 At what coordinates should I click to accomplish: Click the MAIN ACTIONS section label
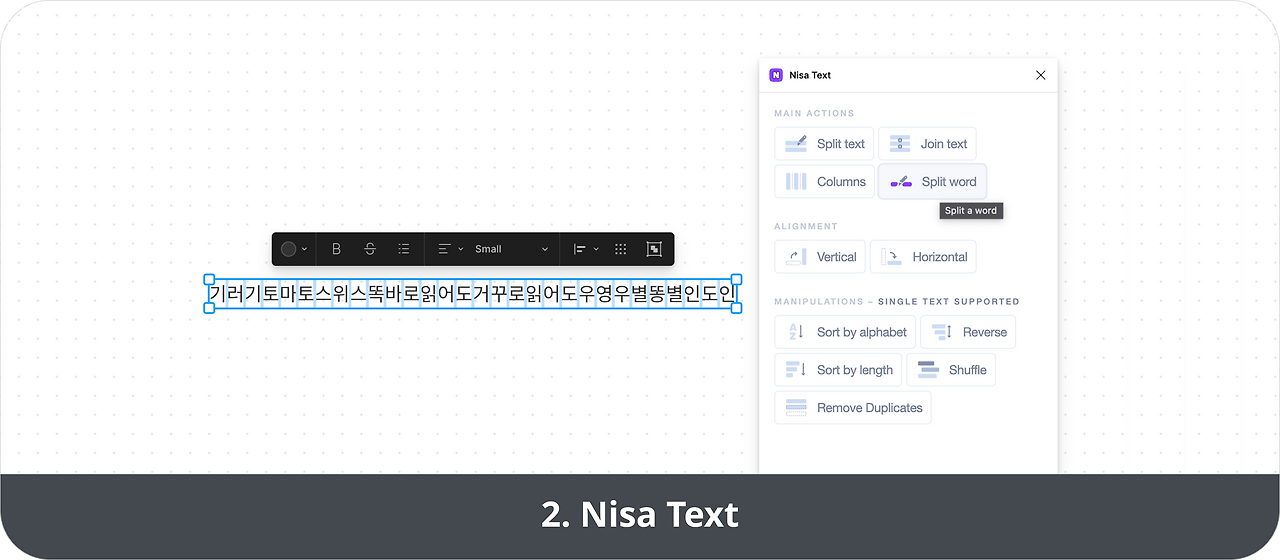click(x=814, y=113)
